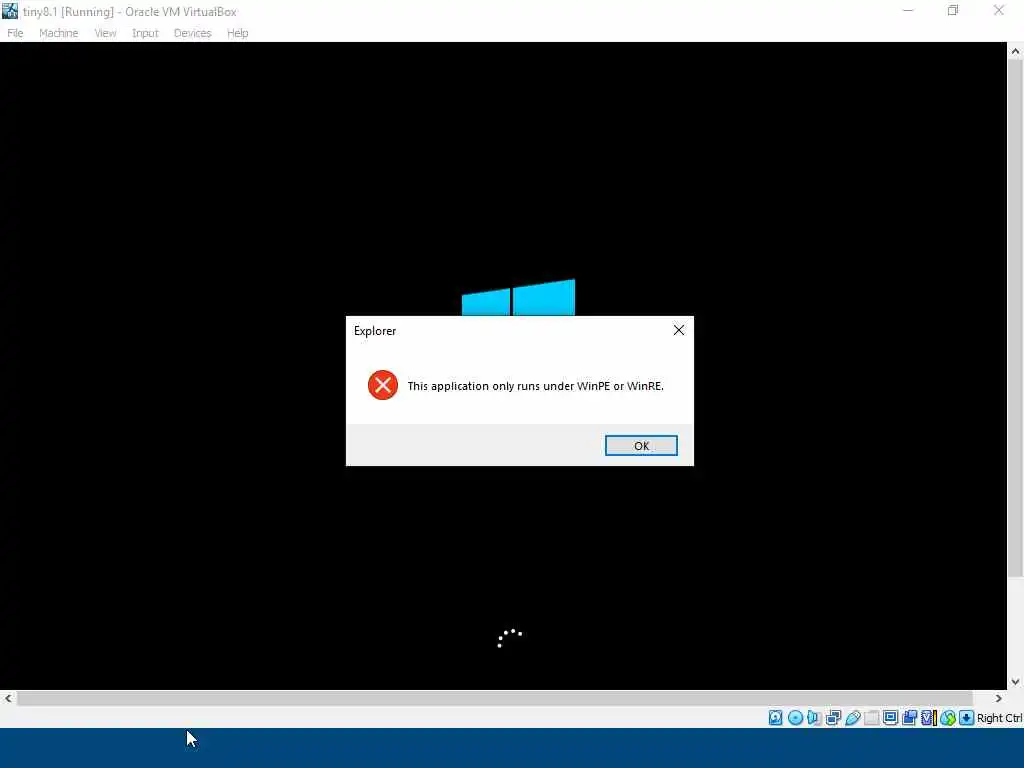Open the Help menu
Image resolution: width=1024 pixels, height=768 pixels.
(x=238, y=33)
